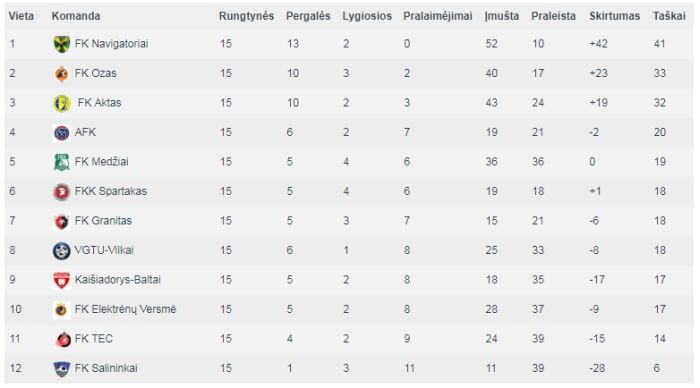Click the FK Navigatoriai team logo
The width and height of the screenshot is (700, 388).
click(62, 44)
